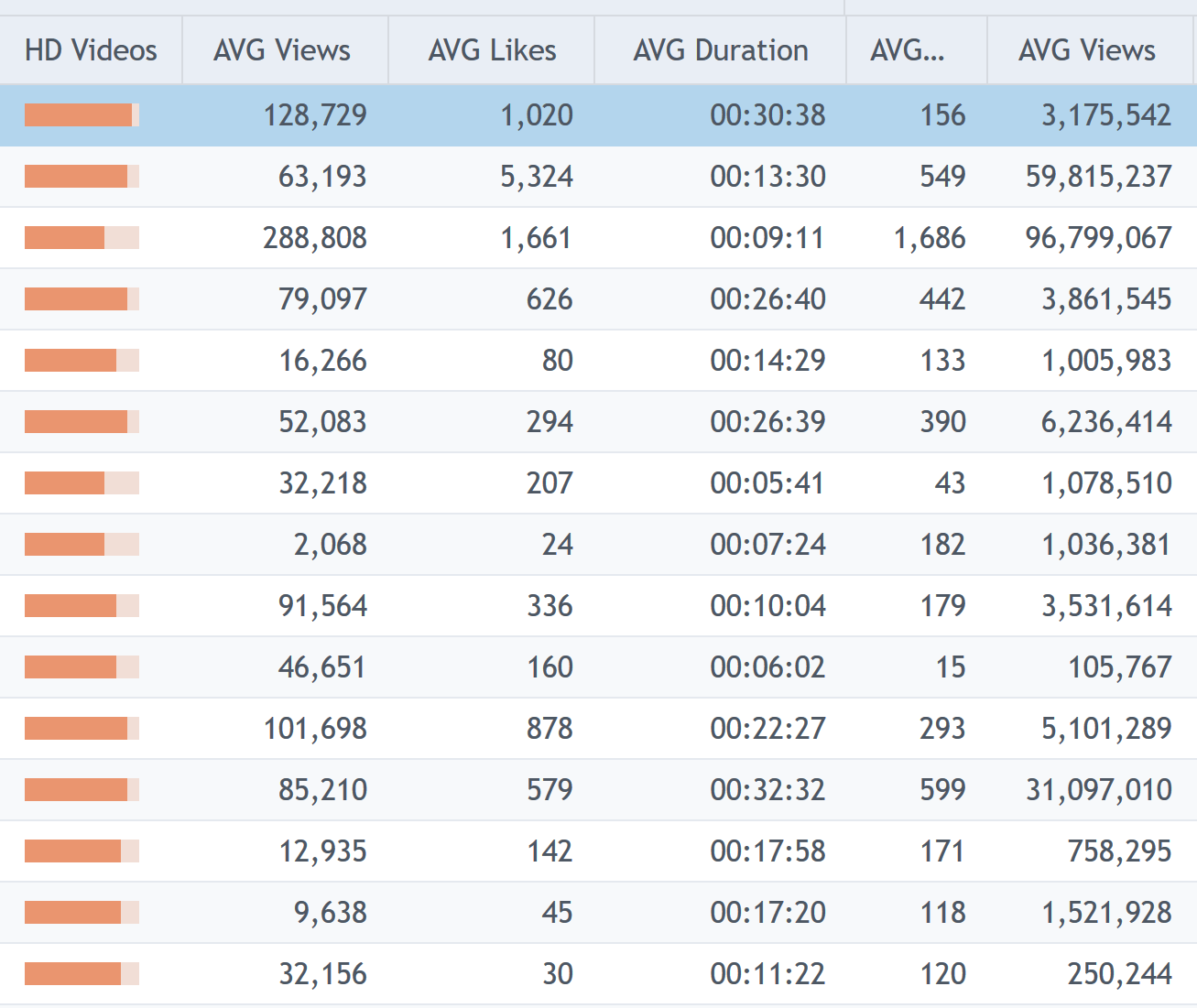
Task: Click the 3,531,614 value
Action: pos(1106,606)
